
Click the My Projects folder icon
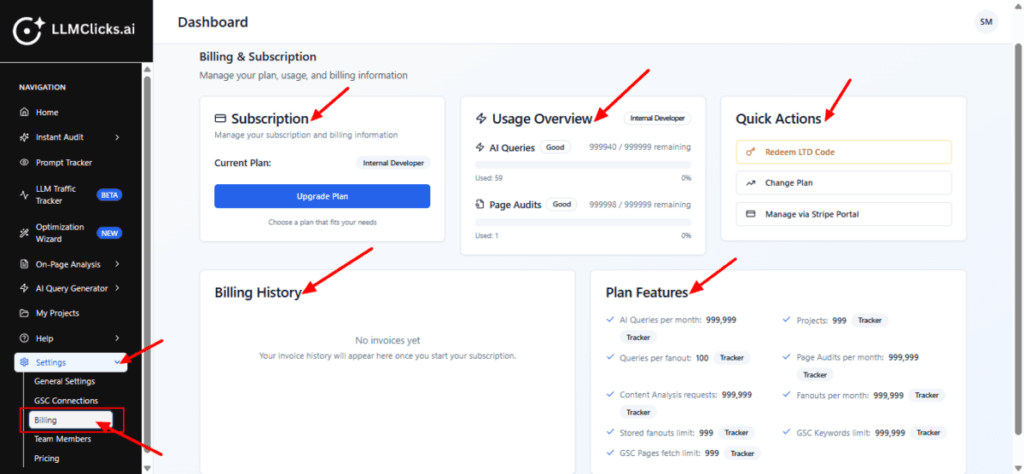tap(24, 313)
